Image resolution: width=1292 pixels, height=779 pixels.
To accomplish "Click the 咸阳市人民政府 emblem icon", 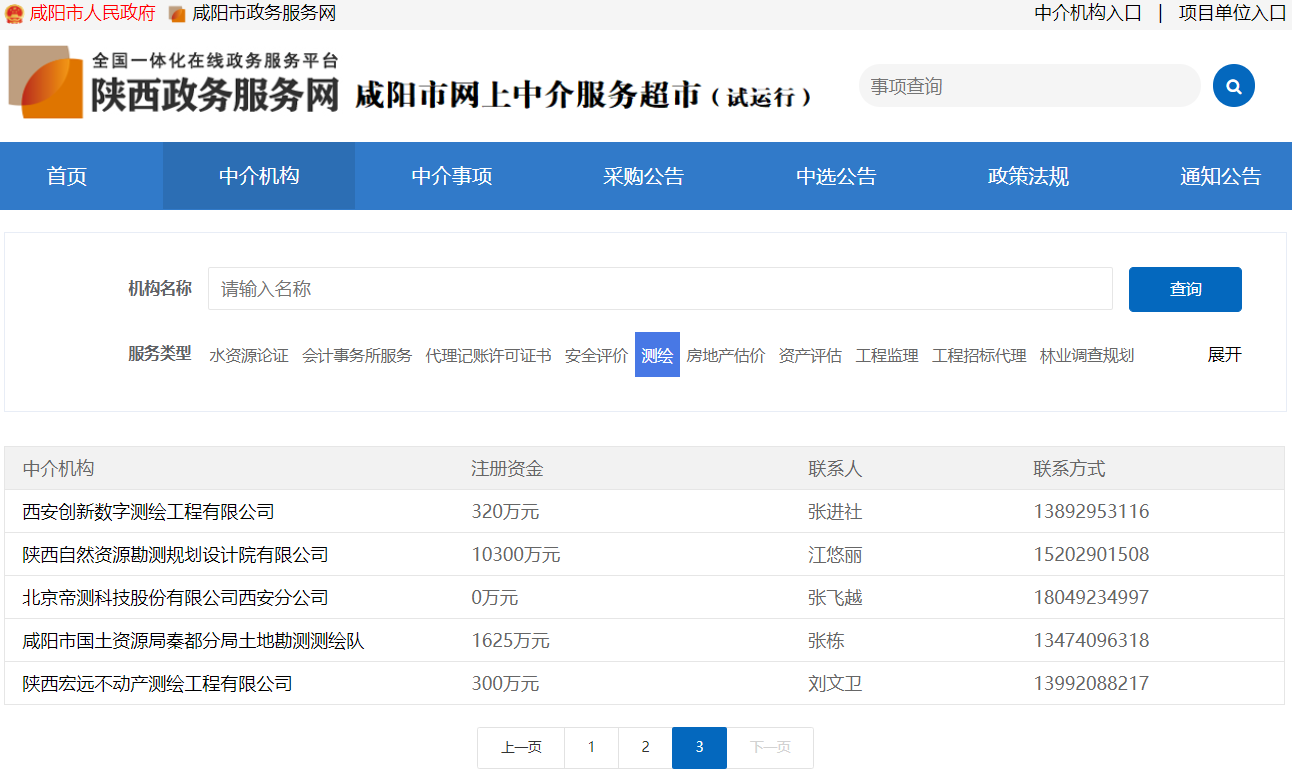I will (x=14, y=14).
